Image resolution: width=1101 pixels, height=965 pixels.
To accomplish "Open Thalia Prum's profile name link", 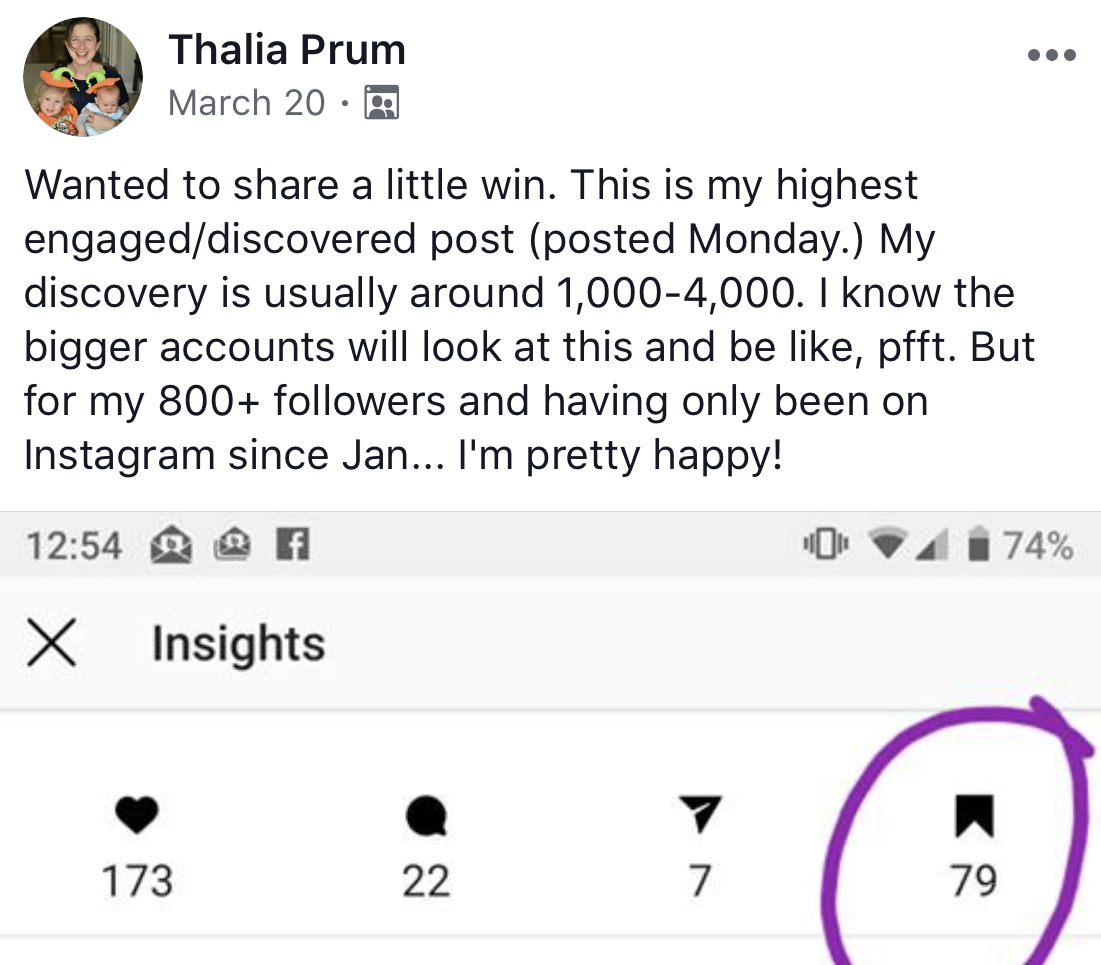I will tap(286, 50).
